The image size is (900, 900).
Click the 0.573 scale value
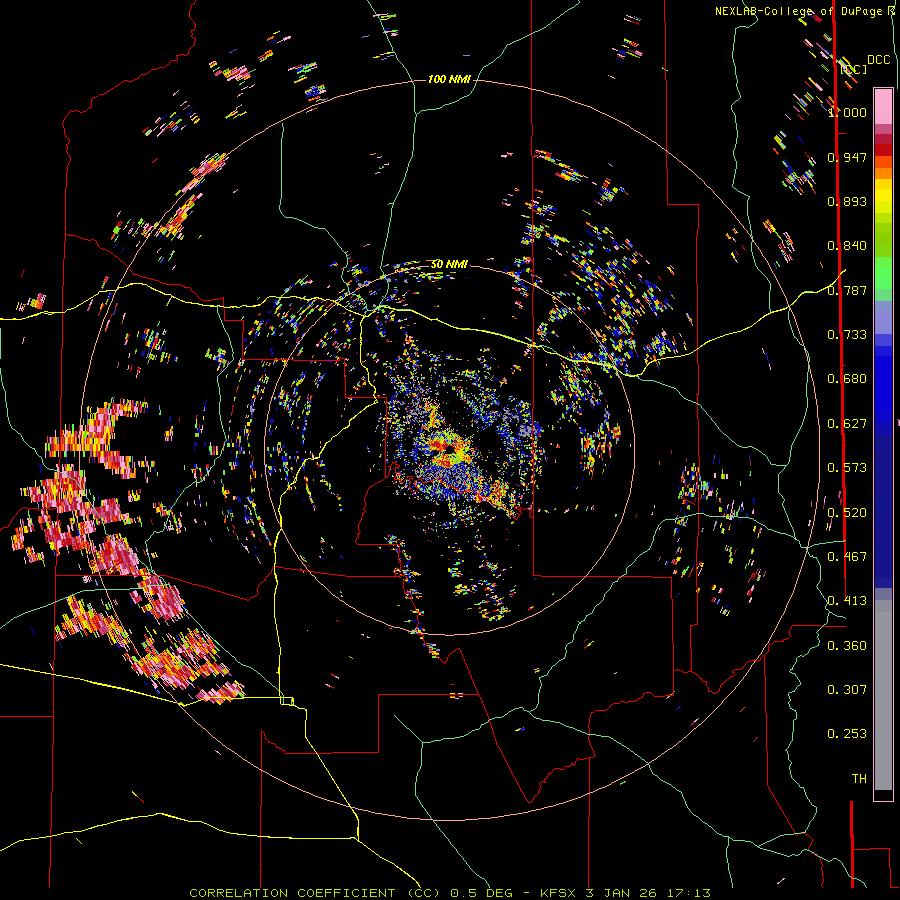point(847,468)
